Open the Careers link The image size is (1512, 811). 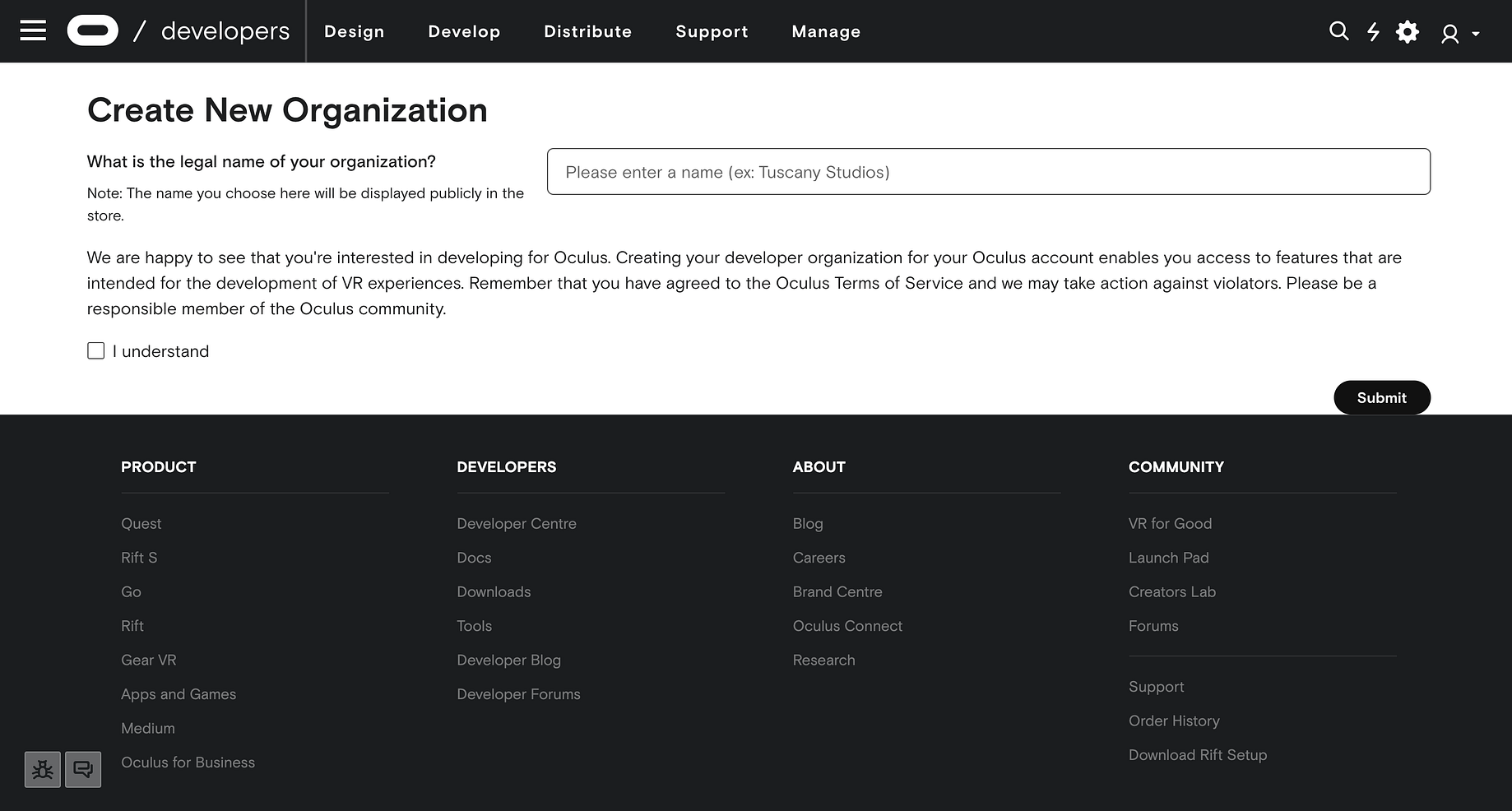click(819, 558)
